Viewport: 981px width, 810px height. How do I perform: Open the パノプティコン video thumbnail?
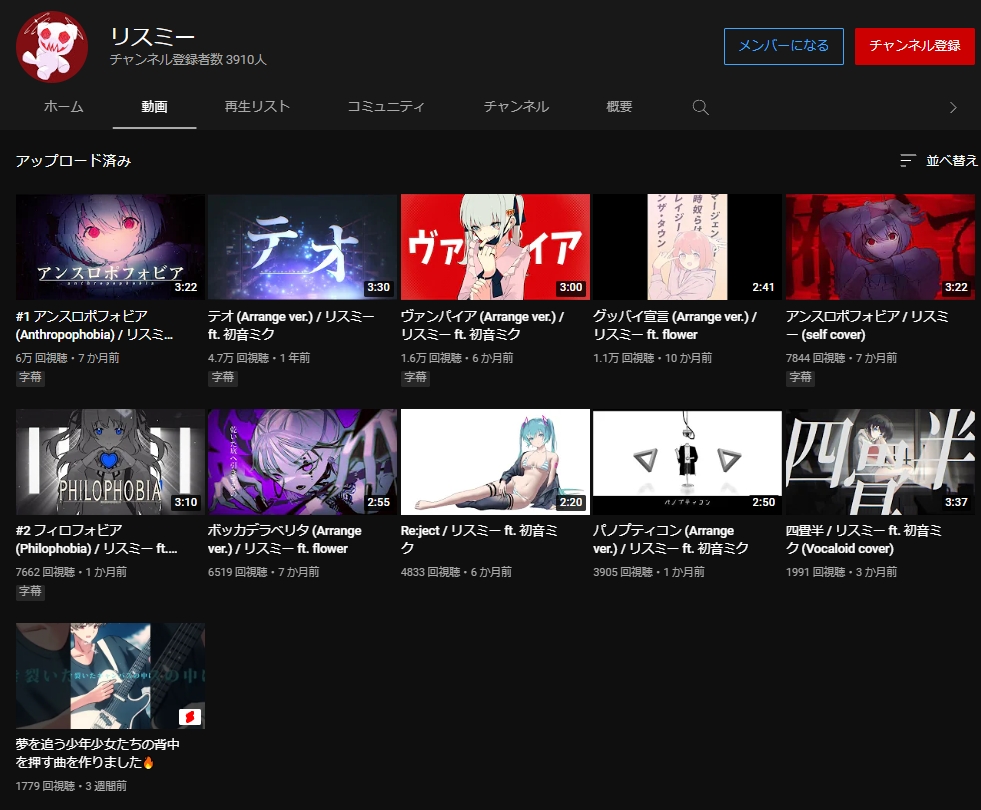687,462
